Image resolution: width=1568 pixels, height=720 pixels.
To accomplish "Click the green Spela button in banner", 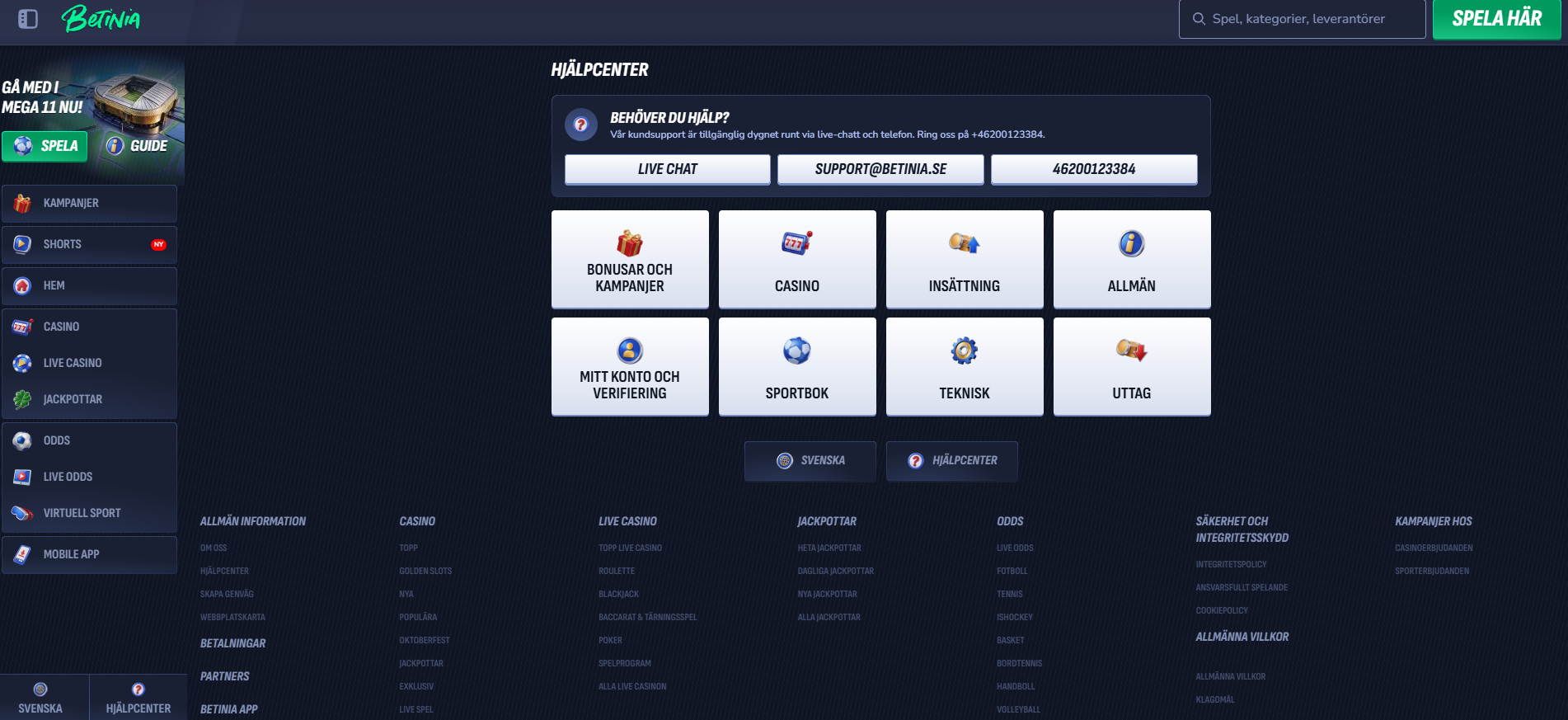I will point(45,146).
